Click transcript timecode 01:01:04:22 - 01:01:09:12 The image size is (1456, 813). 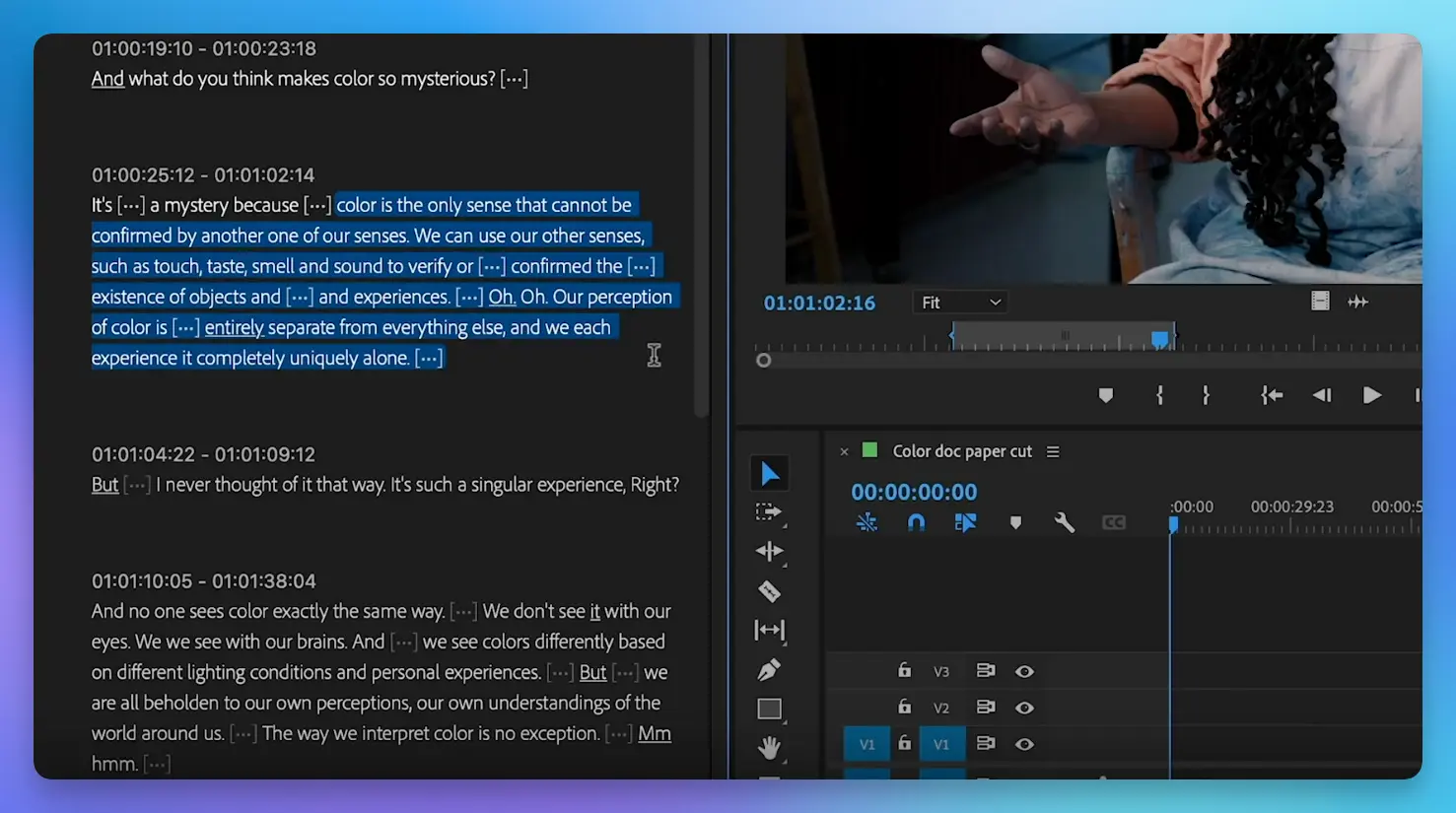click(x=203, y=454)
